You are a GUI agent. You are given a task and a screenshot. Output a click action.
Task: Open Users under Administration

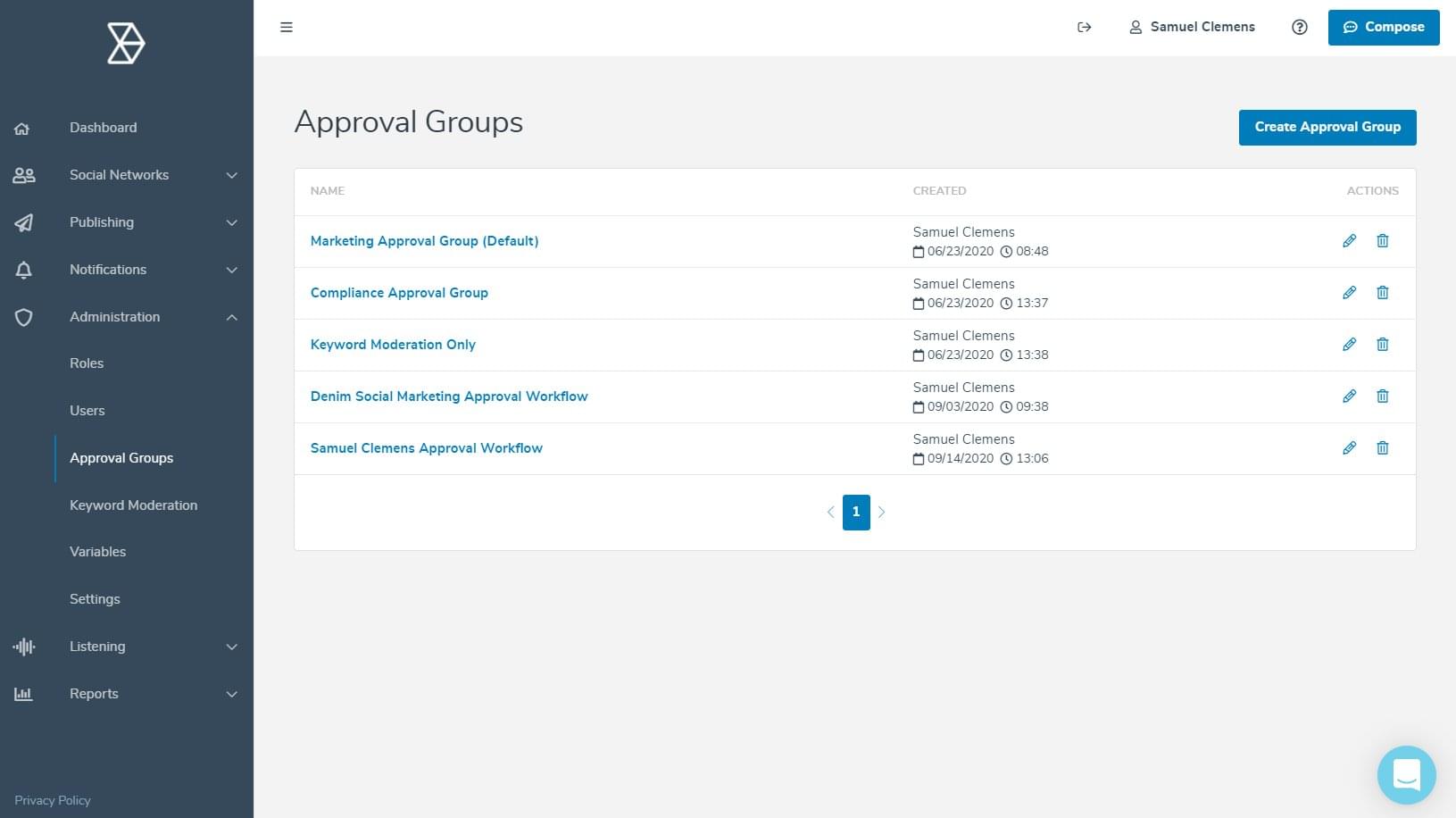point(87,411)
